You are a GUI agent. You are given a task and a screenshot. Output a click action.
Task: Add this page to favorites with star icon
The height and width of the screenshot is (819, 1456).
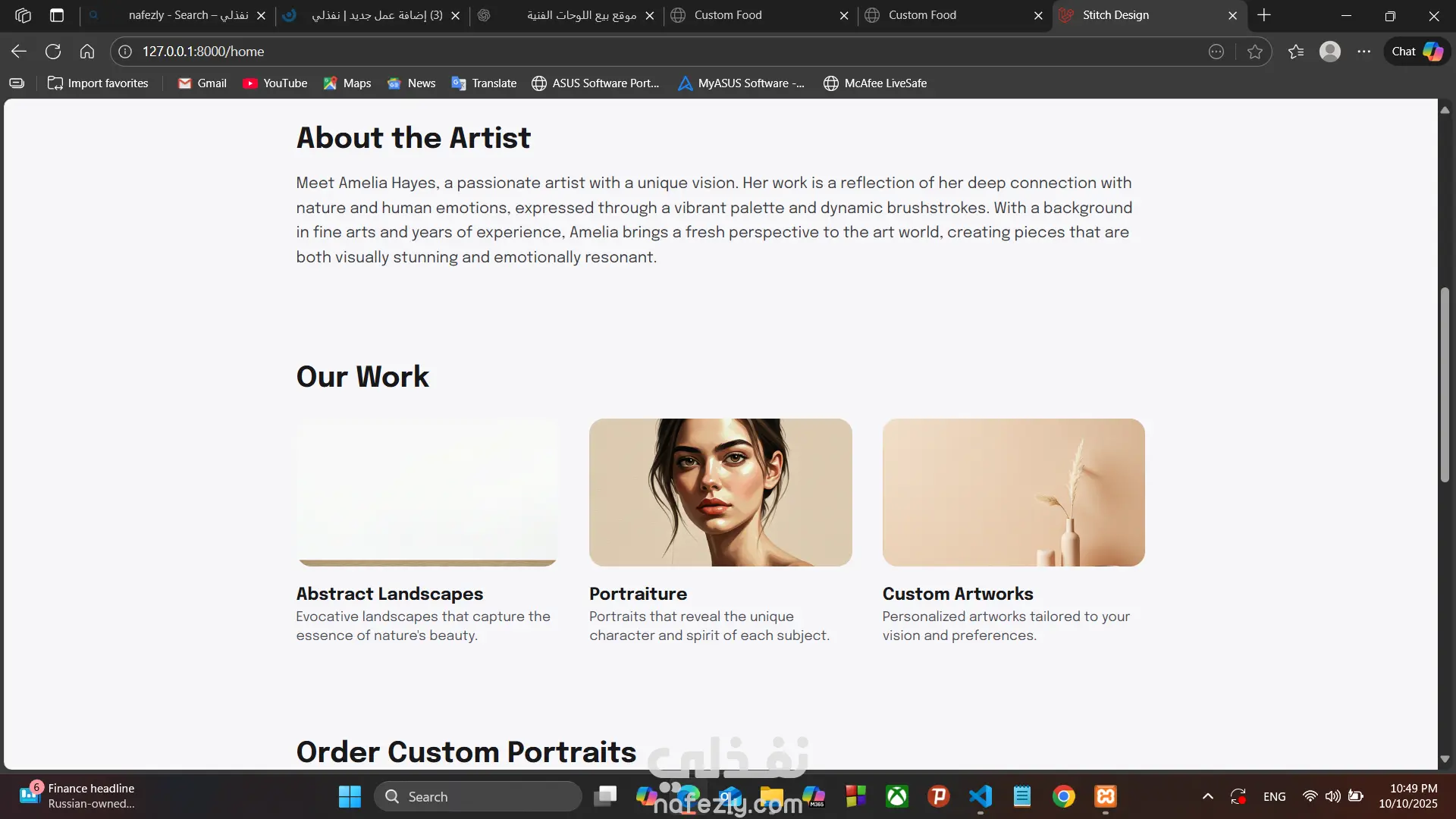[1255, 52]
